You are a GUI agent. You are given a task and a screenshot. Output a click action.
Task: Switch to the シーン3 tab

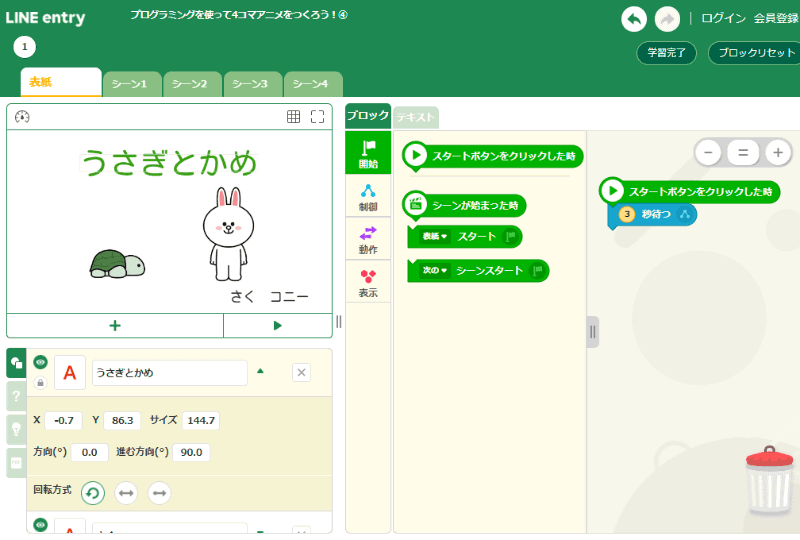pyautogui.click(x=253, y=84)
